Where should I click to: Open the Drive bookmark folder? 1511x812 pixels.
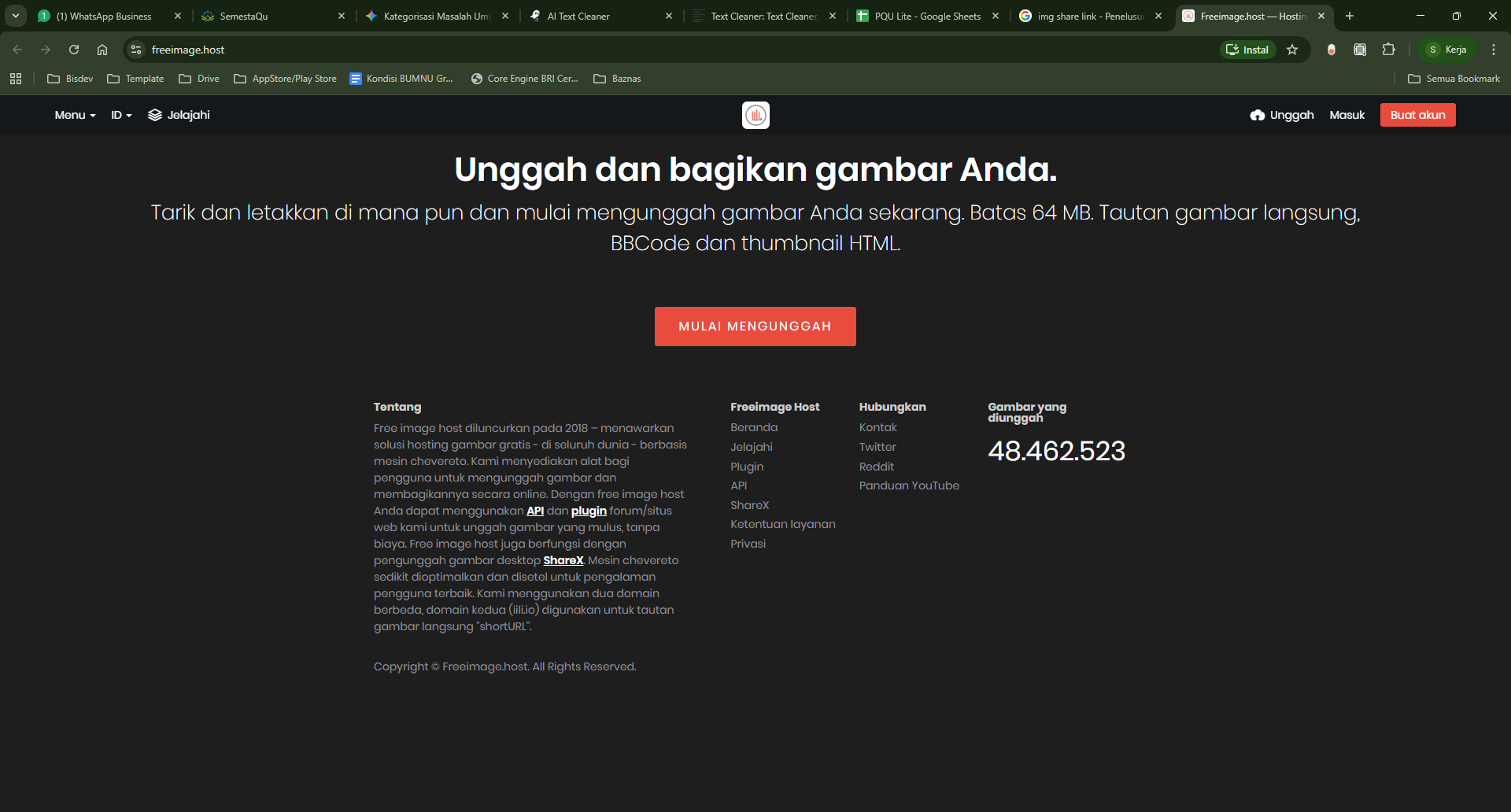(199, 79)
